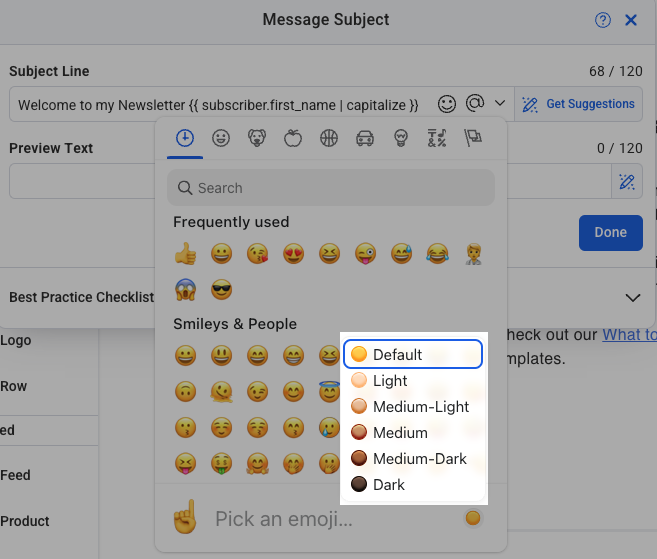The width and height of the screenshot is (657, 559).
Task: Toggle the skin tone selector button
Action: pos(473,518)
